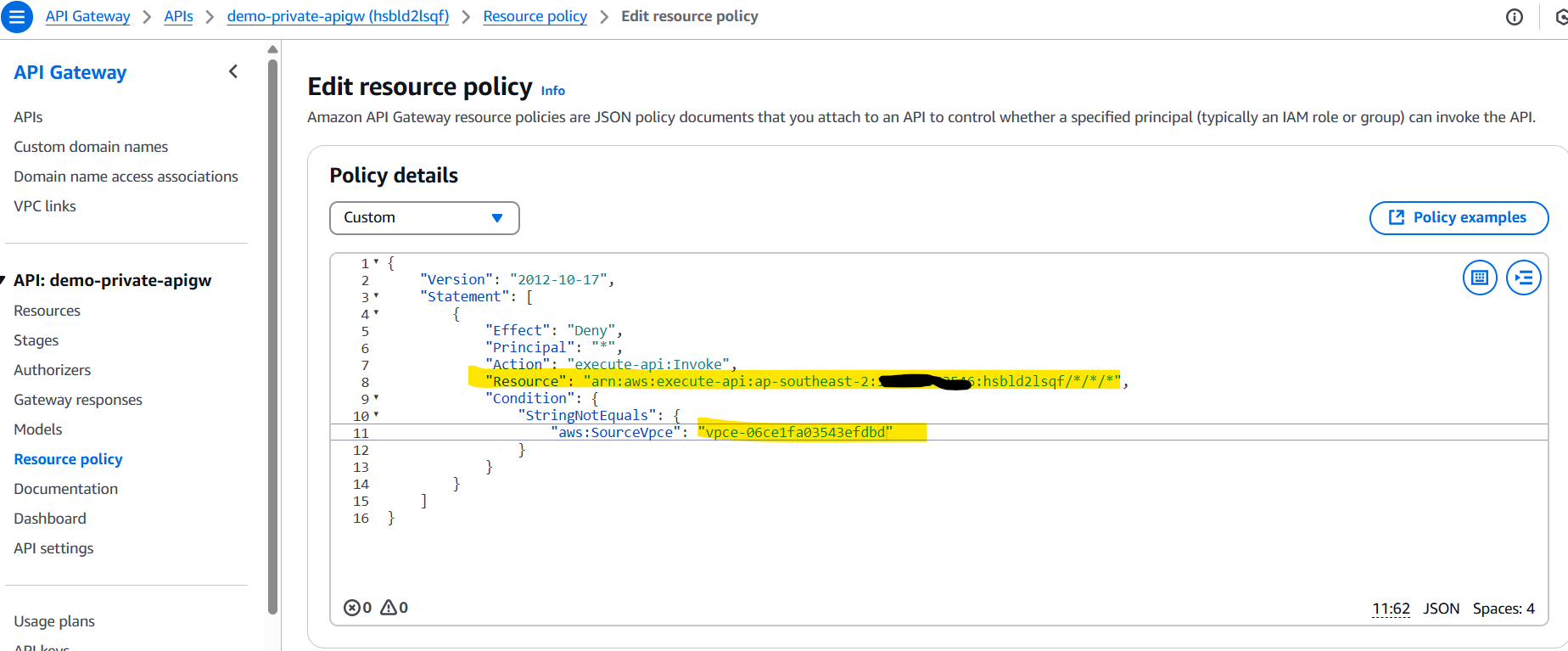Open Resources in sidebar
The image size is (1568, 651).
(47, 311)
